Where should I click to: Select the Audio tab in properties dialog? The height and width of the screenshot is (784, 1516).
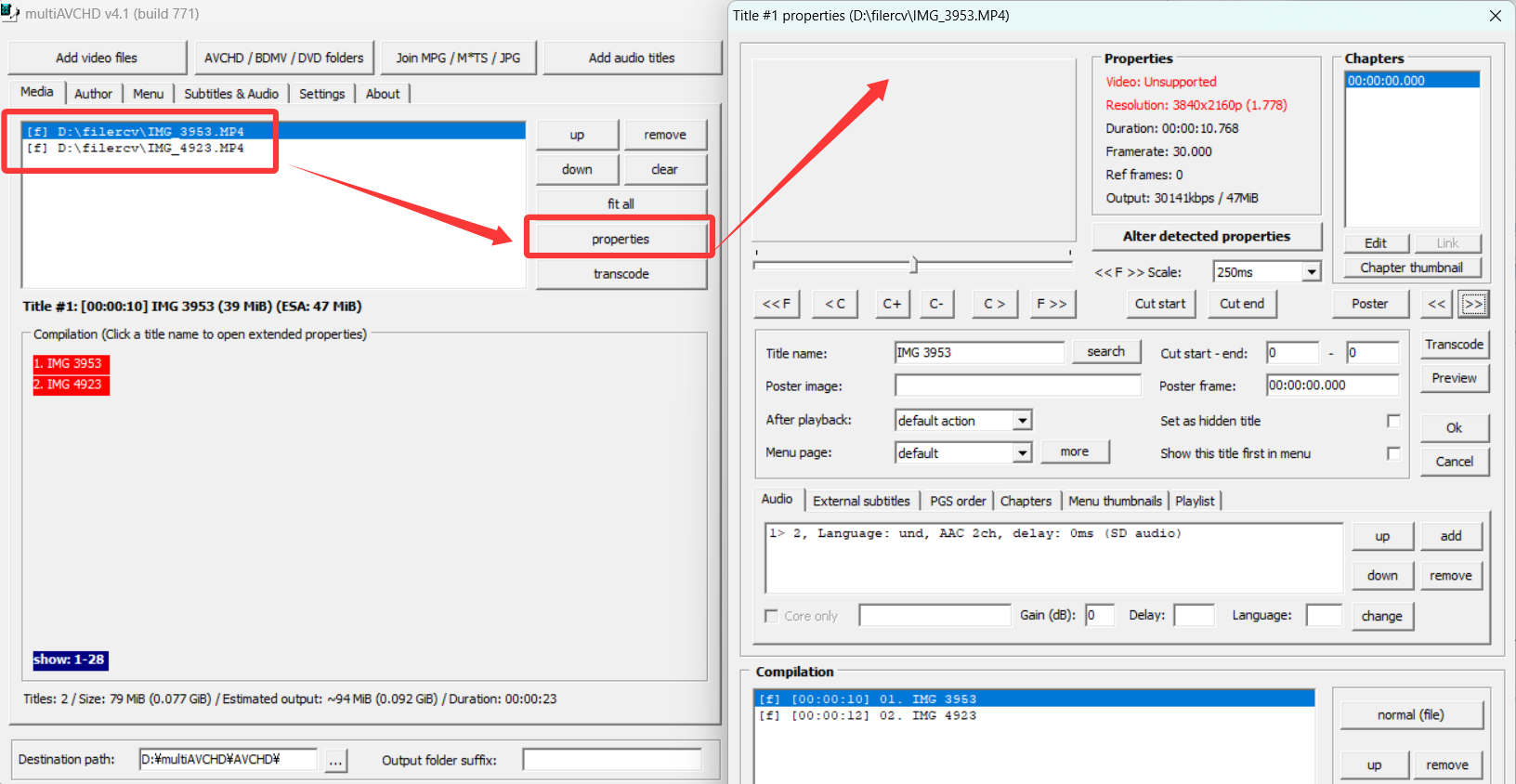tap(777, 499)
